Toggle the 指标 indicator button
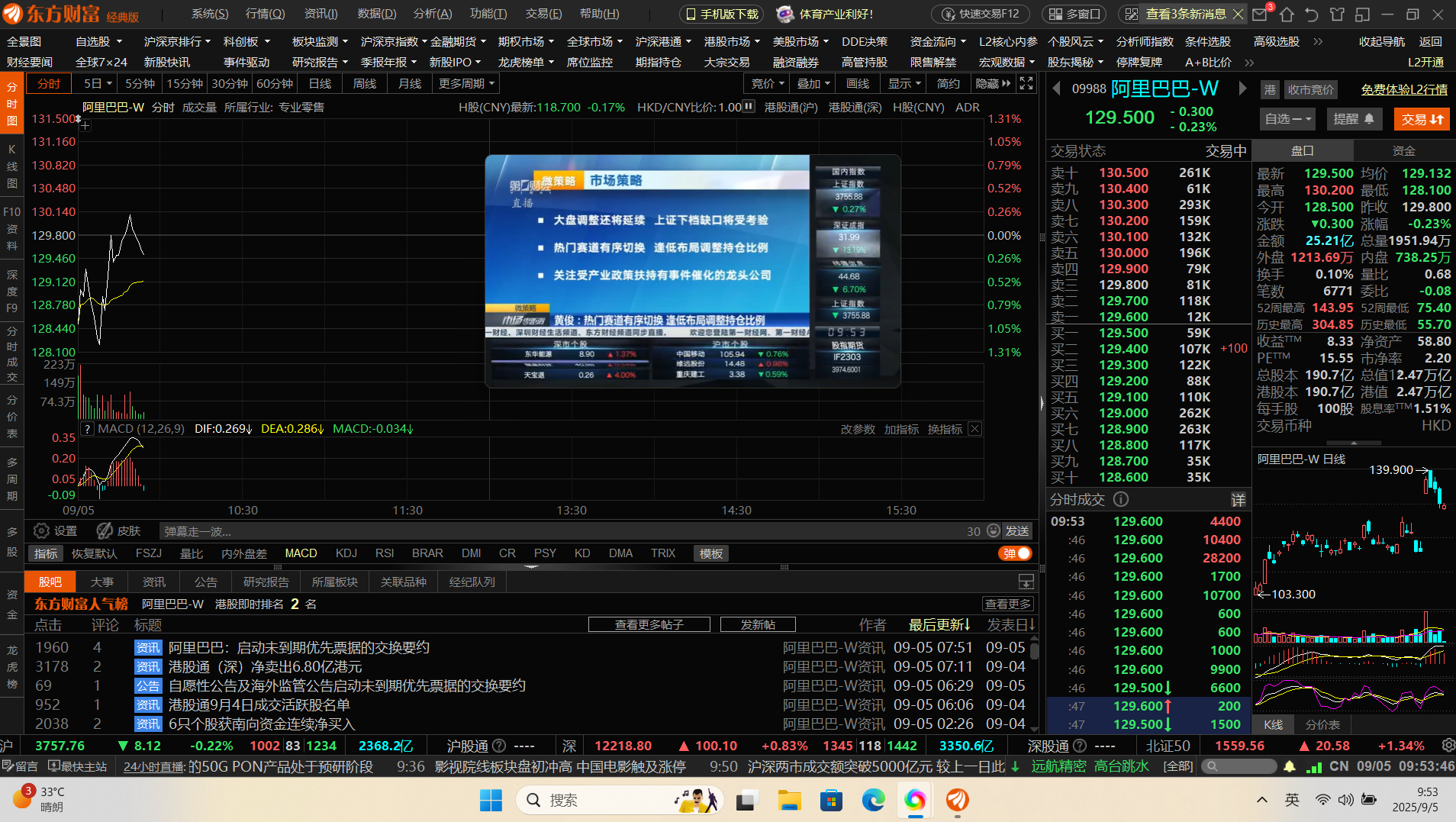Image resolution: width=1456 pixels, height=822 pixels. (46, 553)
